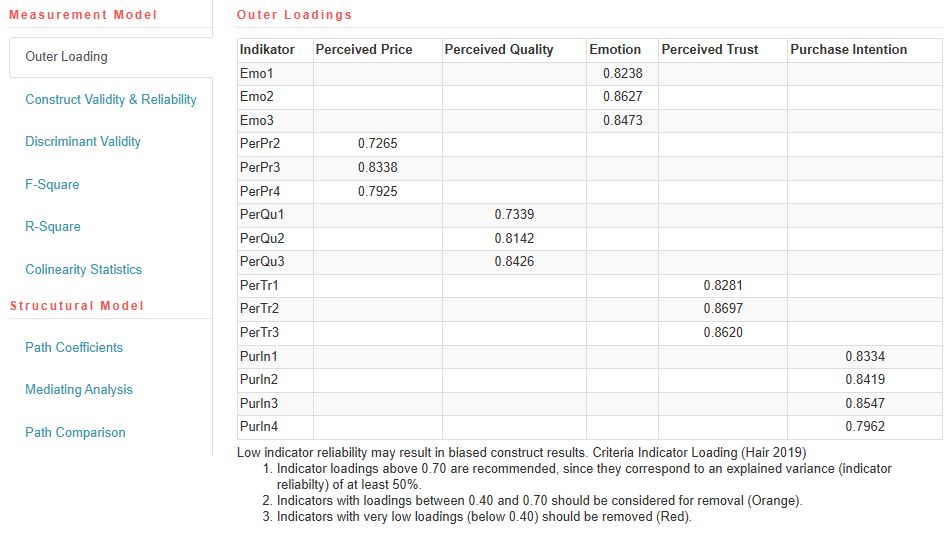Select the Outer Loading tab
Screen dimensions: 948x551
click(x=66, y=57)
